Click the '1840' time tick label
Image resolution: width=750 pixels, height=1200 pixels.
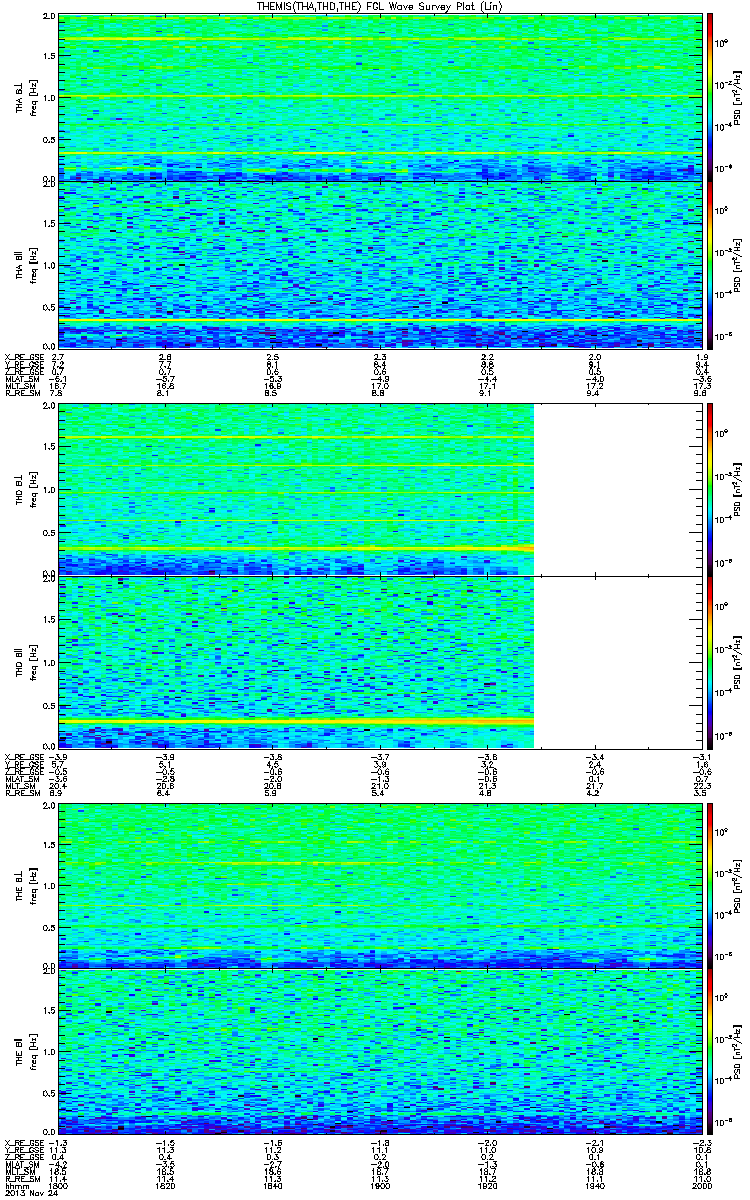click(273, 1186)
